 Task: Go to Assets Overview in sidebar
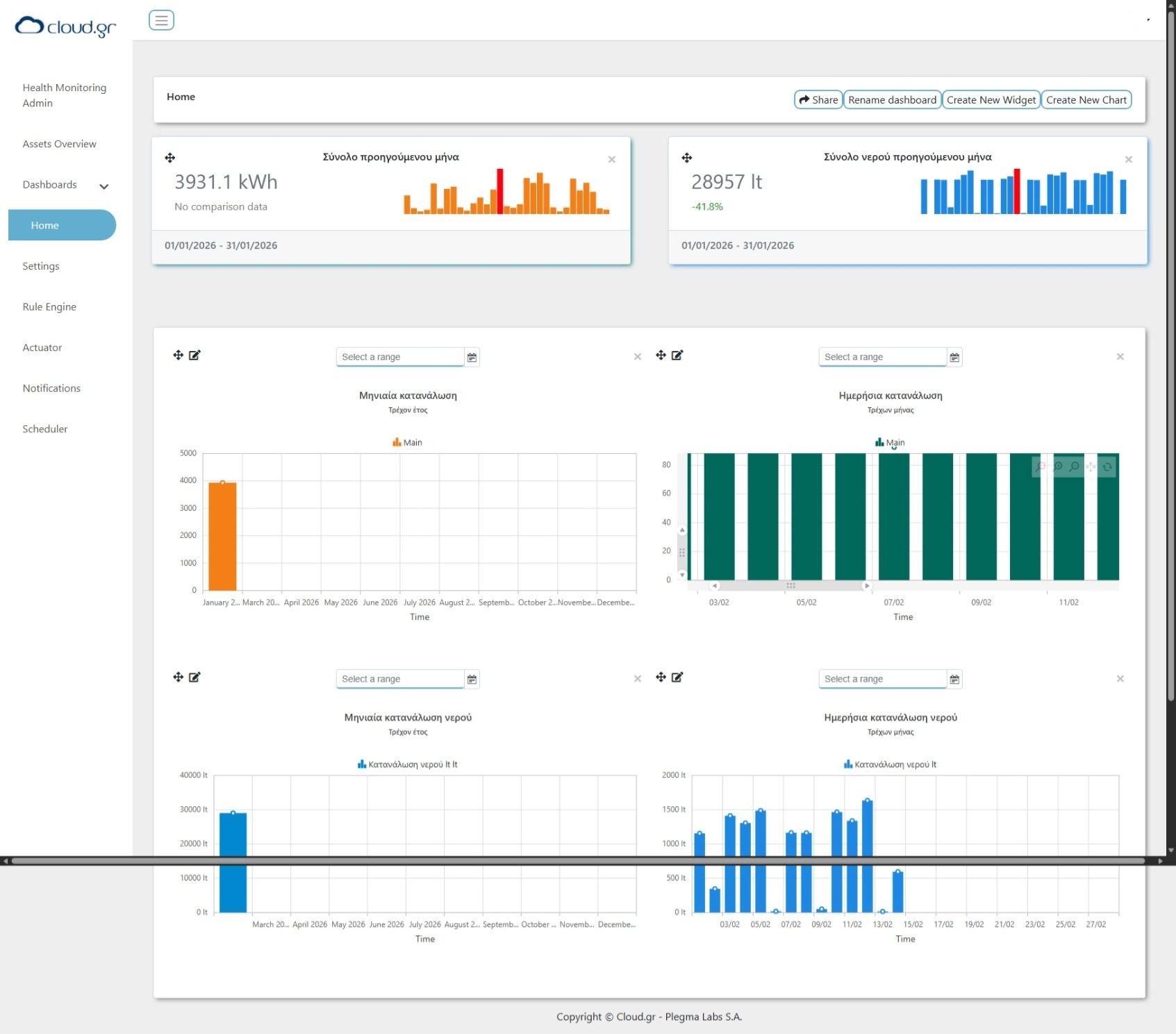(x=59, y=144)
